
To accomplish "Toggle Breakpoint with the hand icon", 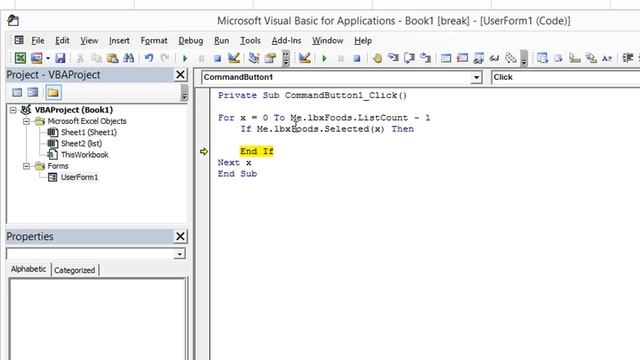I will pyautogui.click(x=377, y=58).
